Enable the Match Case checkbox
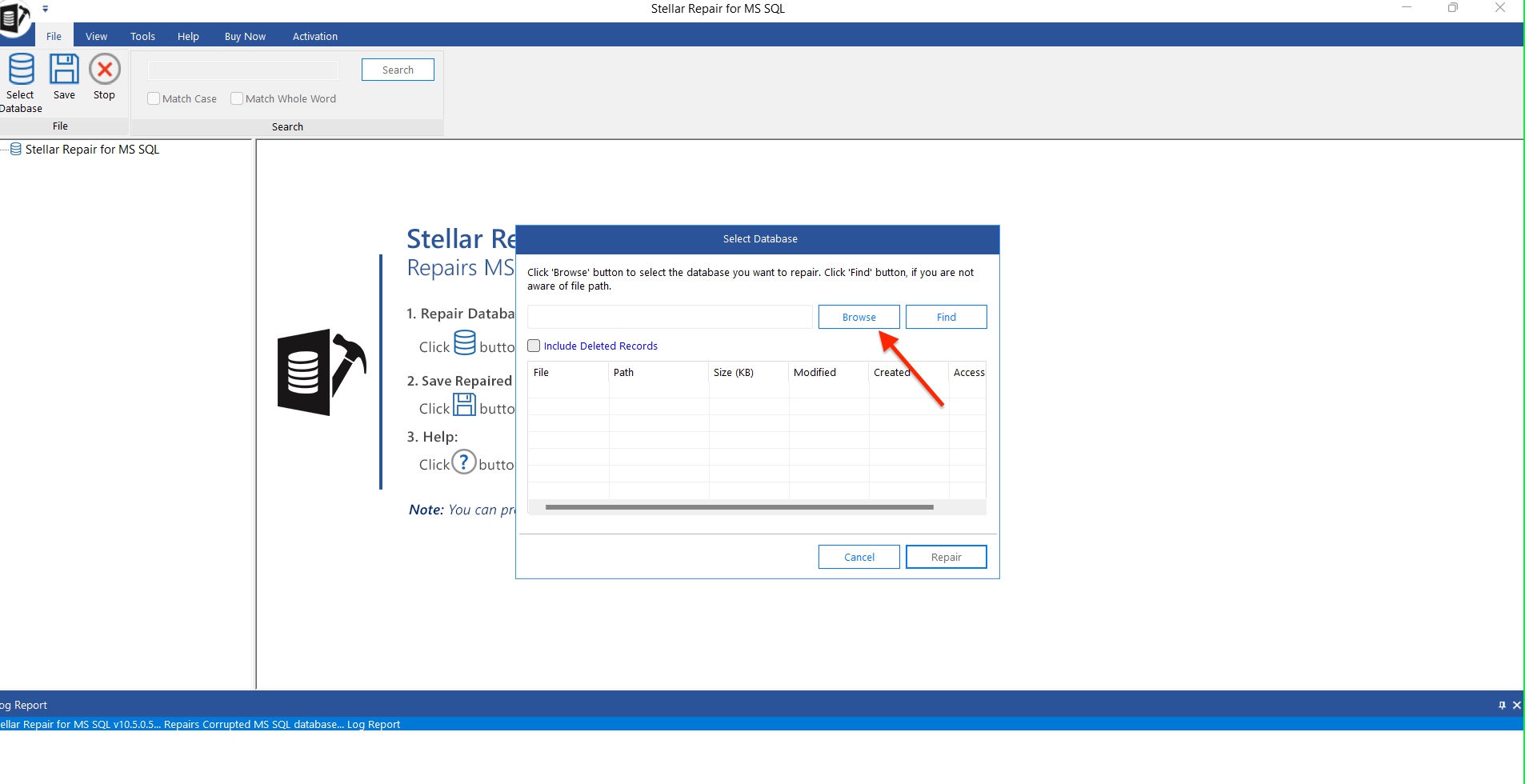This screenshot has width=1525, height=784. click(x=154, y=98)
